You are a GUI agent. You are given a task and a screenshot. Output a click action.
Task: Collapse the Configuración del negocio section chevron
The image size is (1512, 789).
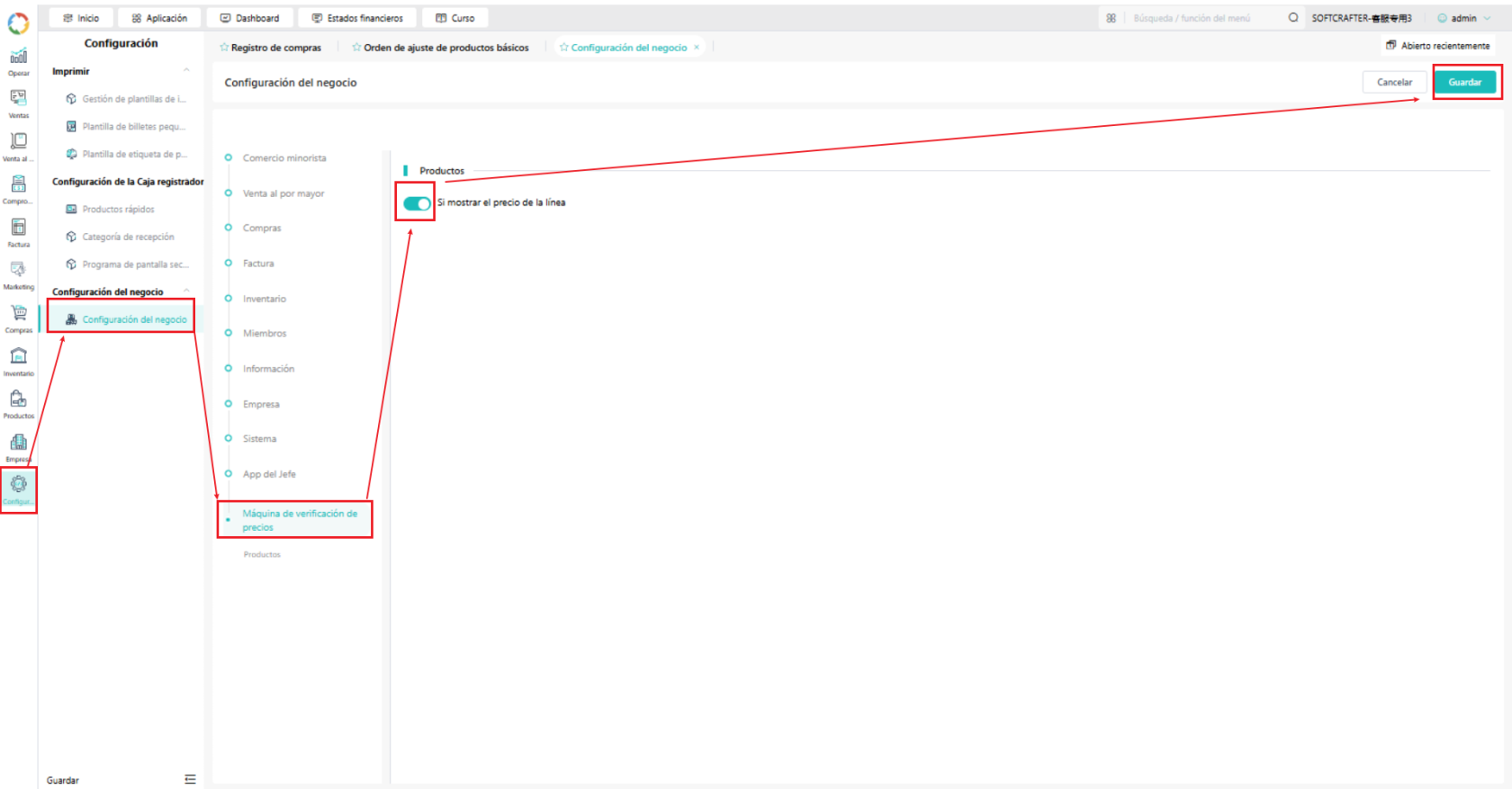coord(186,291)
